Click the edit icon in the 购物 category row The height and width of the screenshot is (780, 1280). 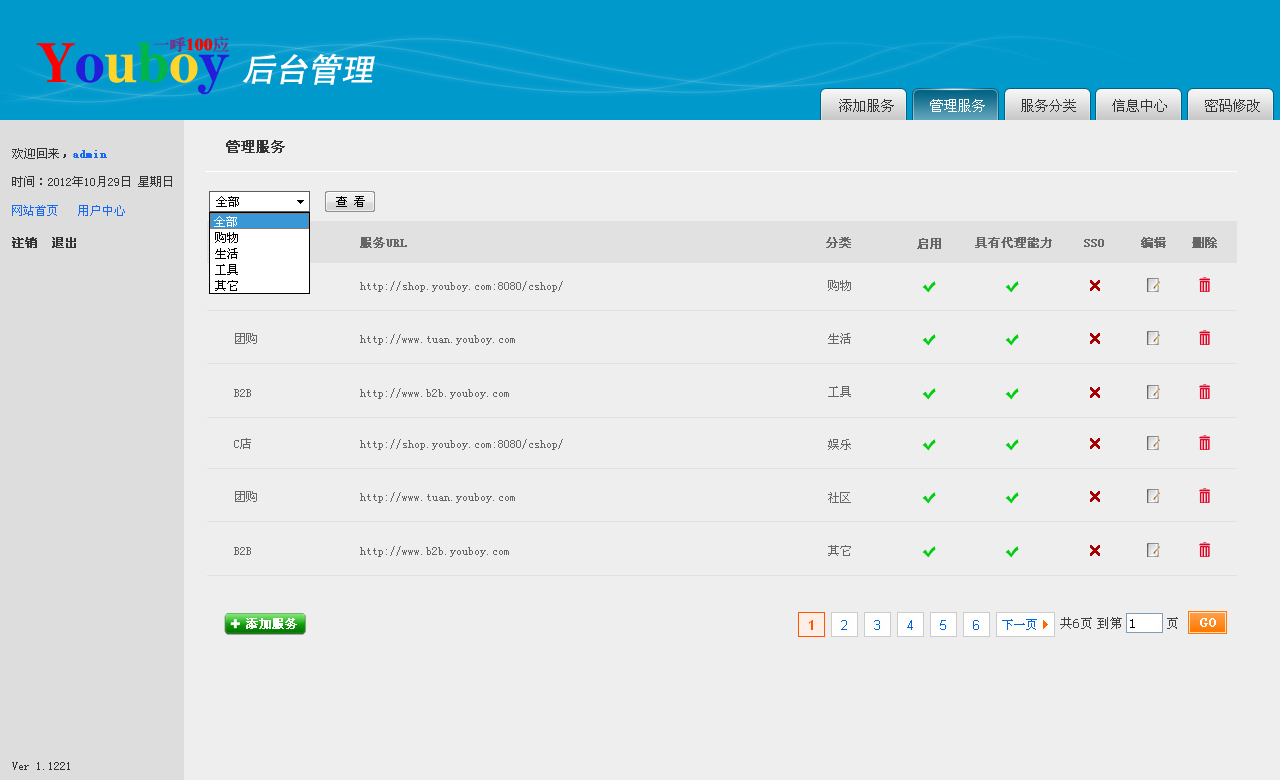pyautogui.click(x=1153, y=285)
